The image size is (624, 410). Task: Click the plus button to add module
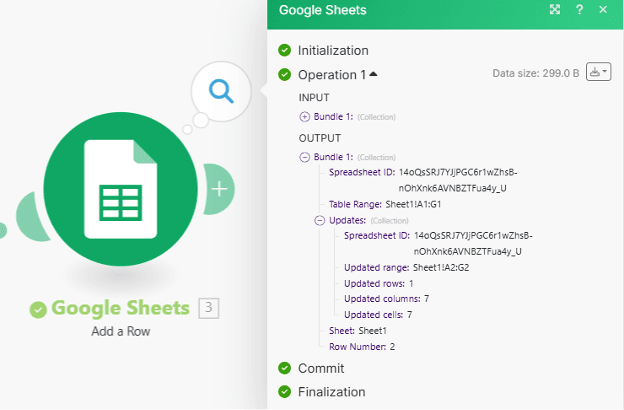pos(219,188)
